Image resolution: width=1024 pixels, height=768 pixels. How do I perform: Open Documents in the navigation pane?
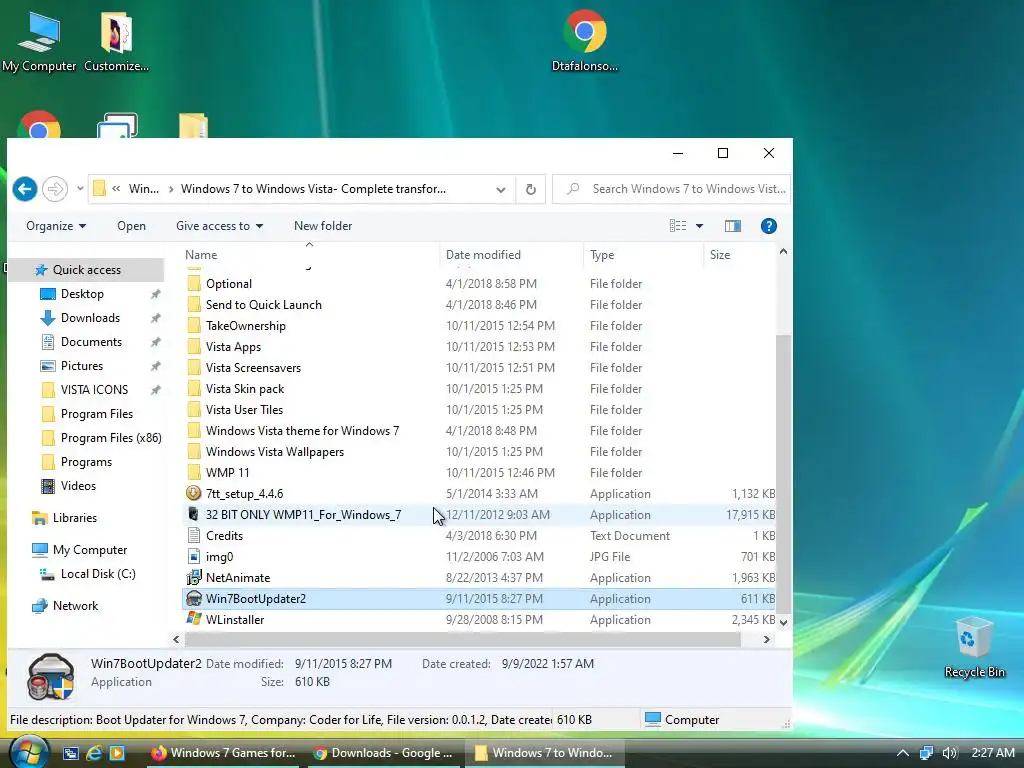tap(91, 342)
